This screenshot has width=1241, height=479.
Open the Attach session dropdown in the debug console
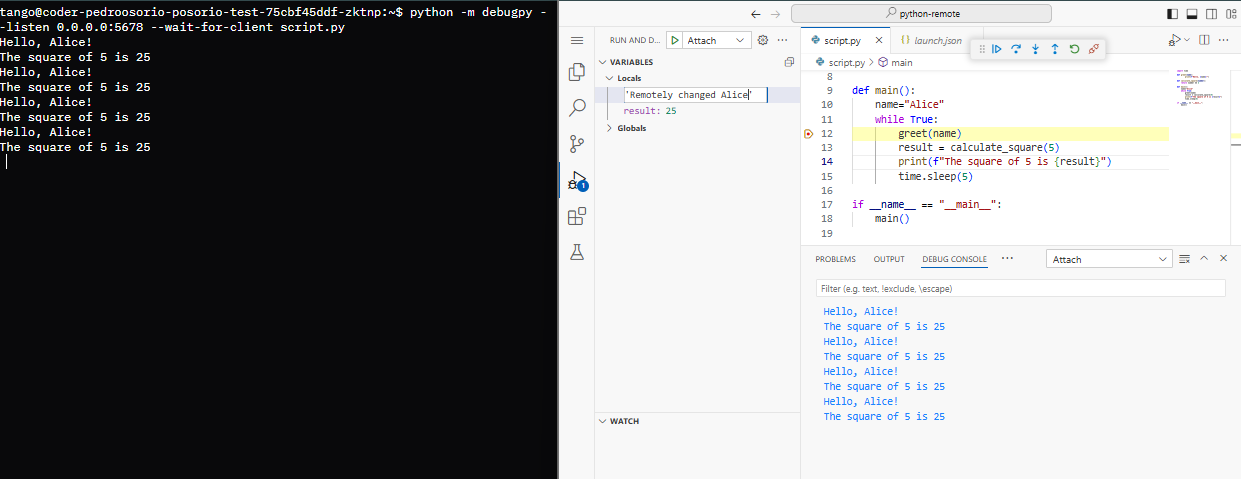(x=1109, y=259)
